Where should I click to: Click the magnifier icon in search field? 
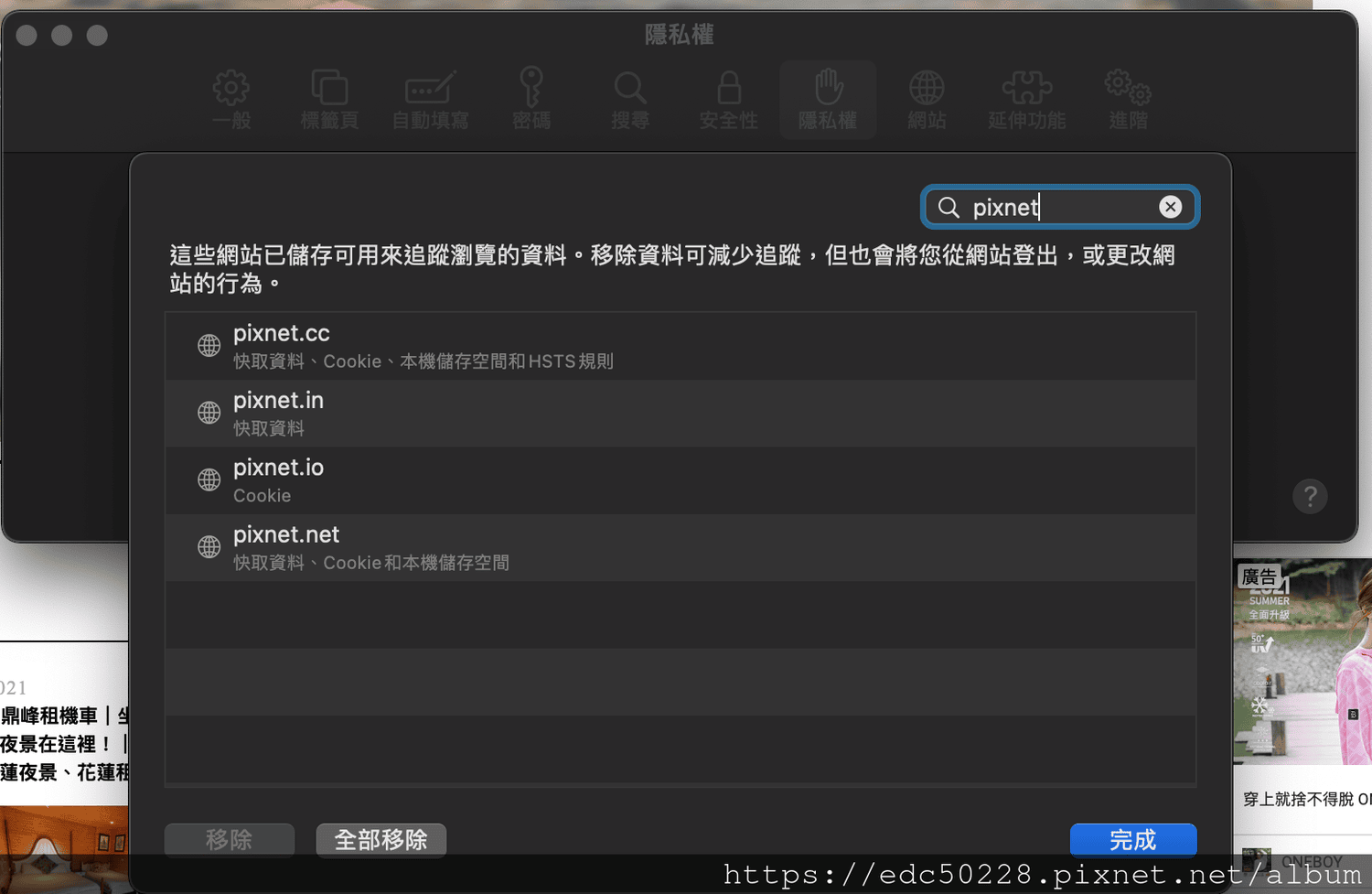949,208
